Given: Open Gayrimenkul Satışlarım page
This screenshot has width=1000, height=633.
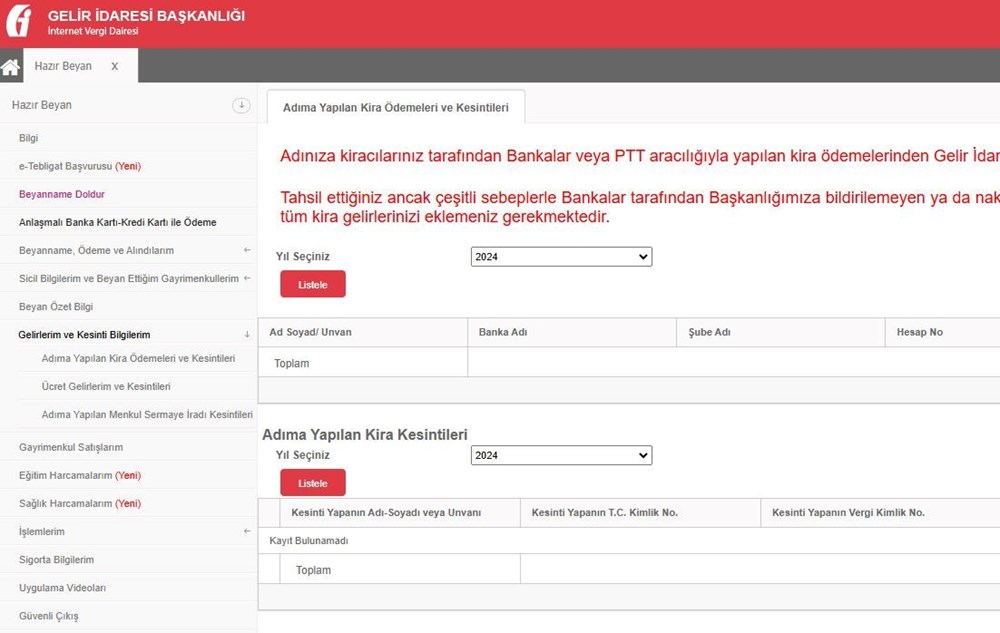Looking at the screenshot, I should (71, 447).
